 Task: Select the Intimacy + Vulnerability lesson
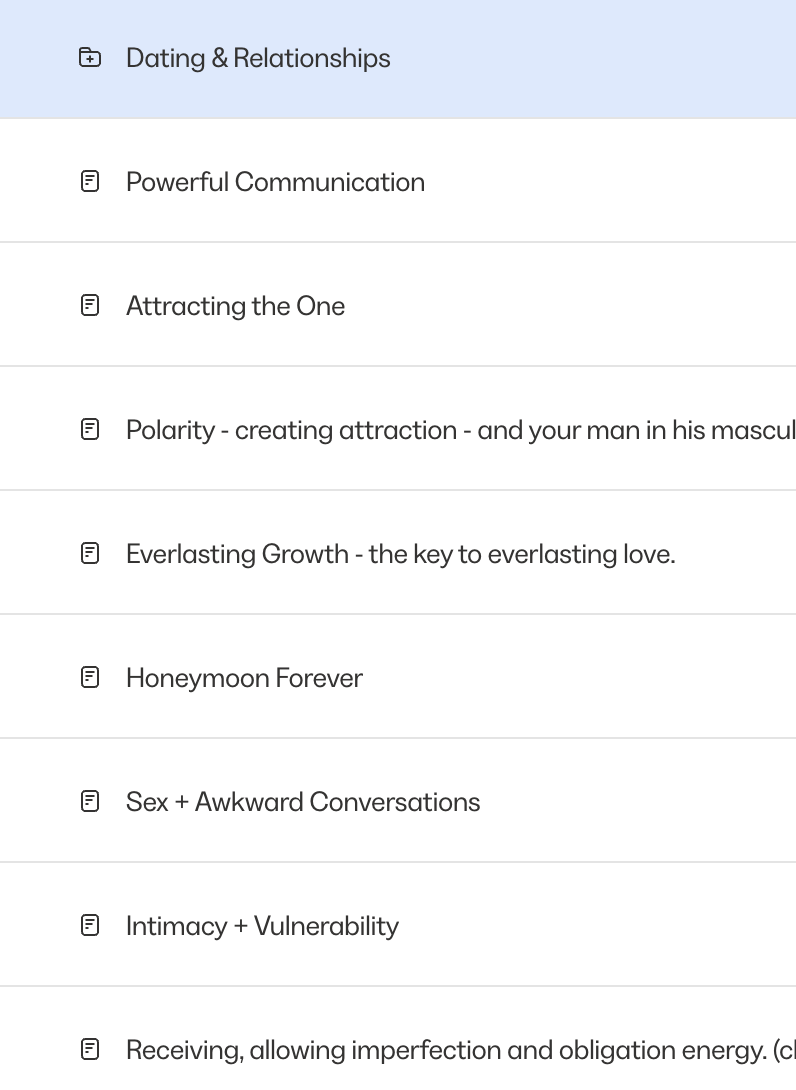click(262, 926)
